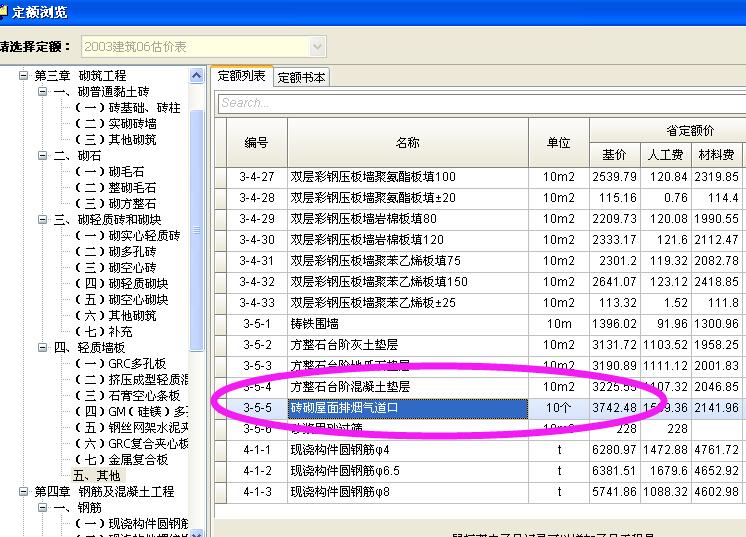Image resolution: width=746 pixels, height=537 pixels.
Task: Select highlighted cell 砖砌屋面排烟气道口
Action: click(408, 409)
